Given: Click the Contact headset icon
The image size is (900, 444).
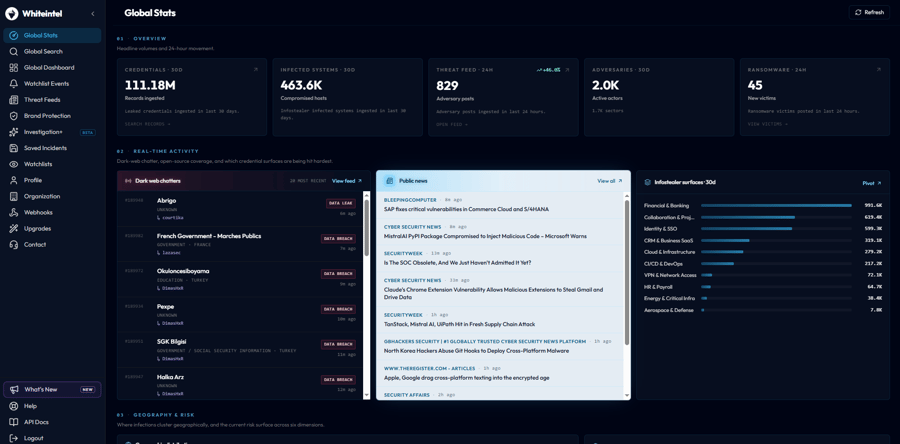Looking at the screenshot, I should [14, 244].
